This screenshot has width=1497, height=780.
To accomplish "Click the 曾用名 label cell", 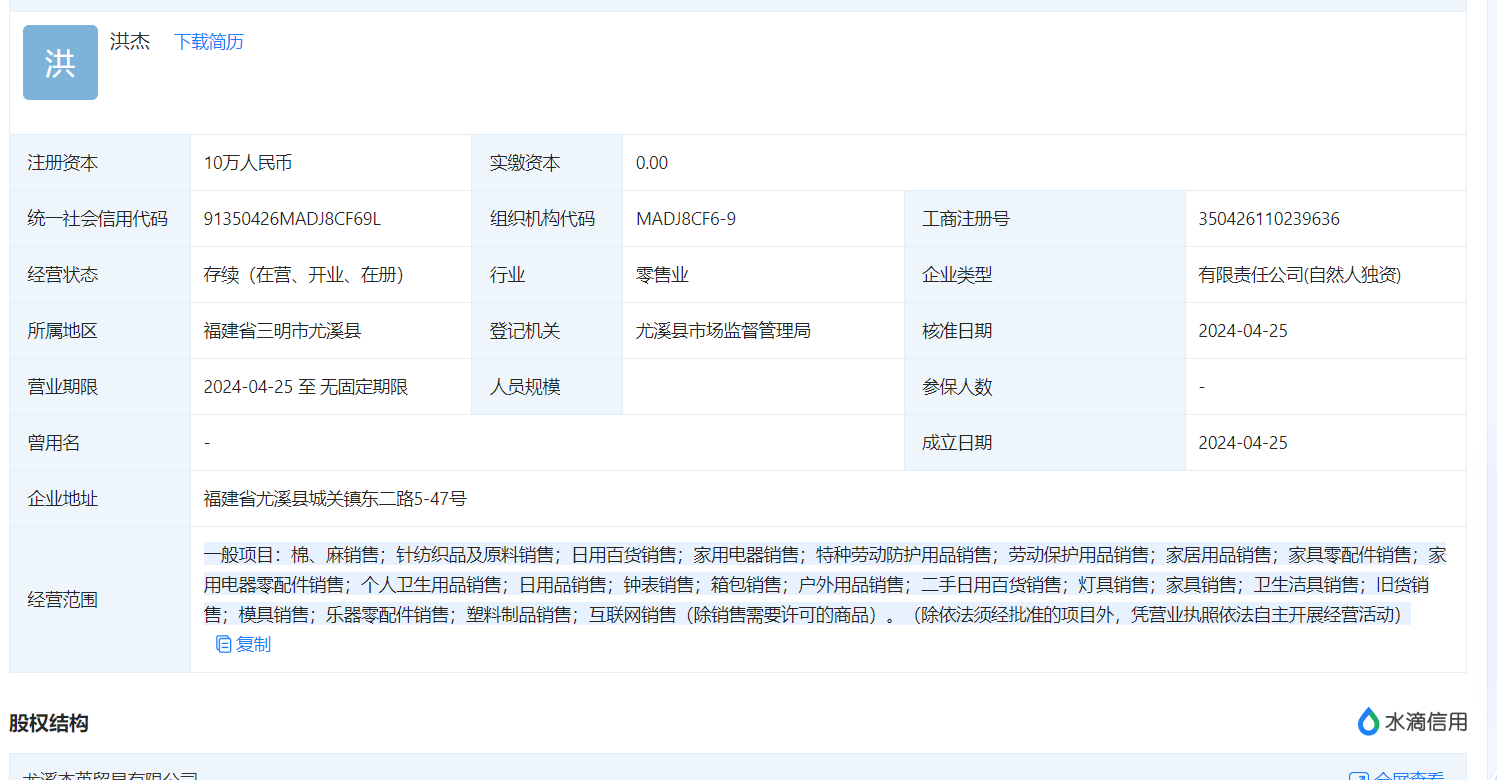I will click(100, 443).
